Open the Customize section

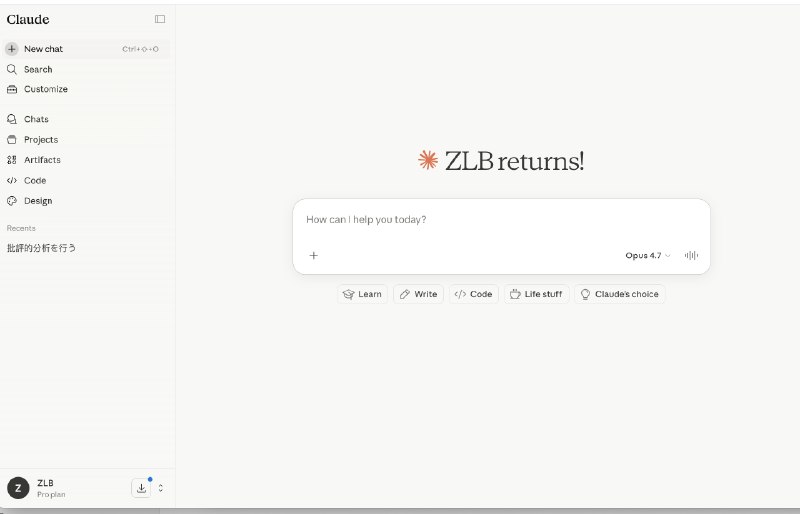pyautogui.click(x=45, y=89)
